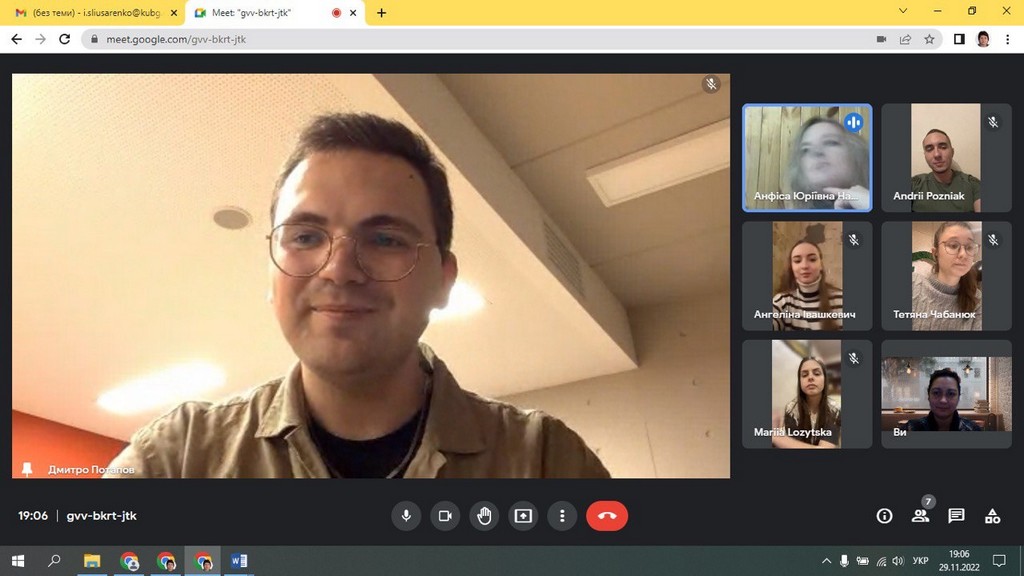Open a new browser tab

coord(381,13)
